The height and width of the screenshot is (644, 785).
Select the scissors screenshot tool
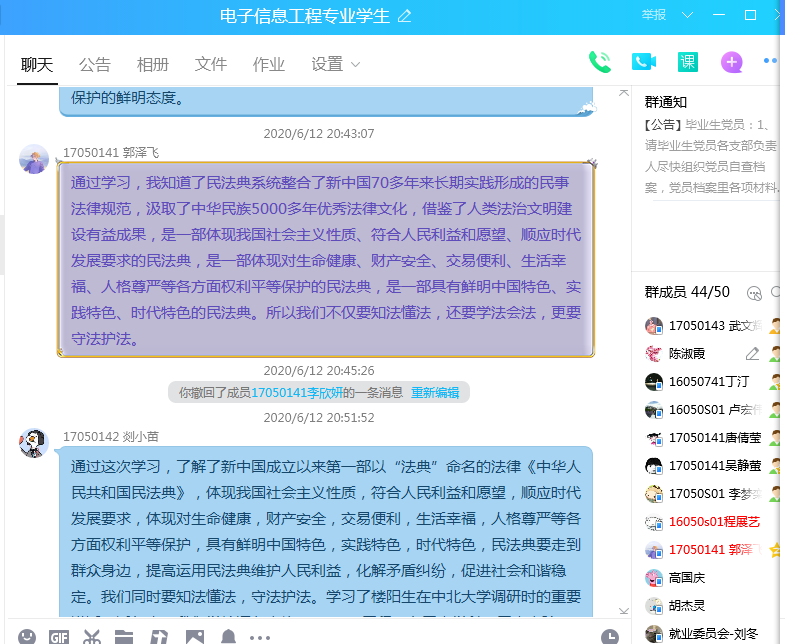(92, 637)
